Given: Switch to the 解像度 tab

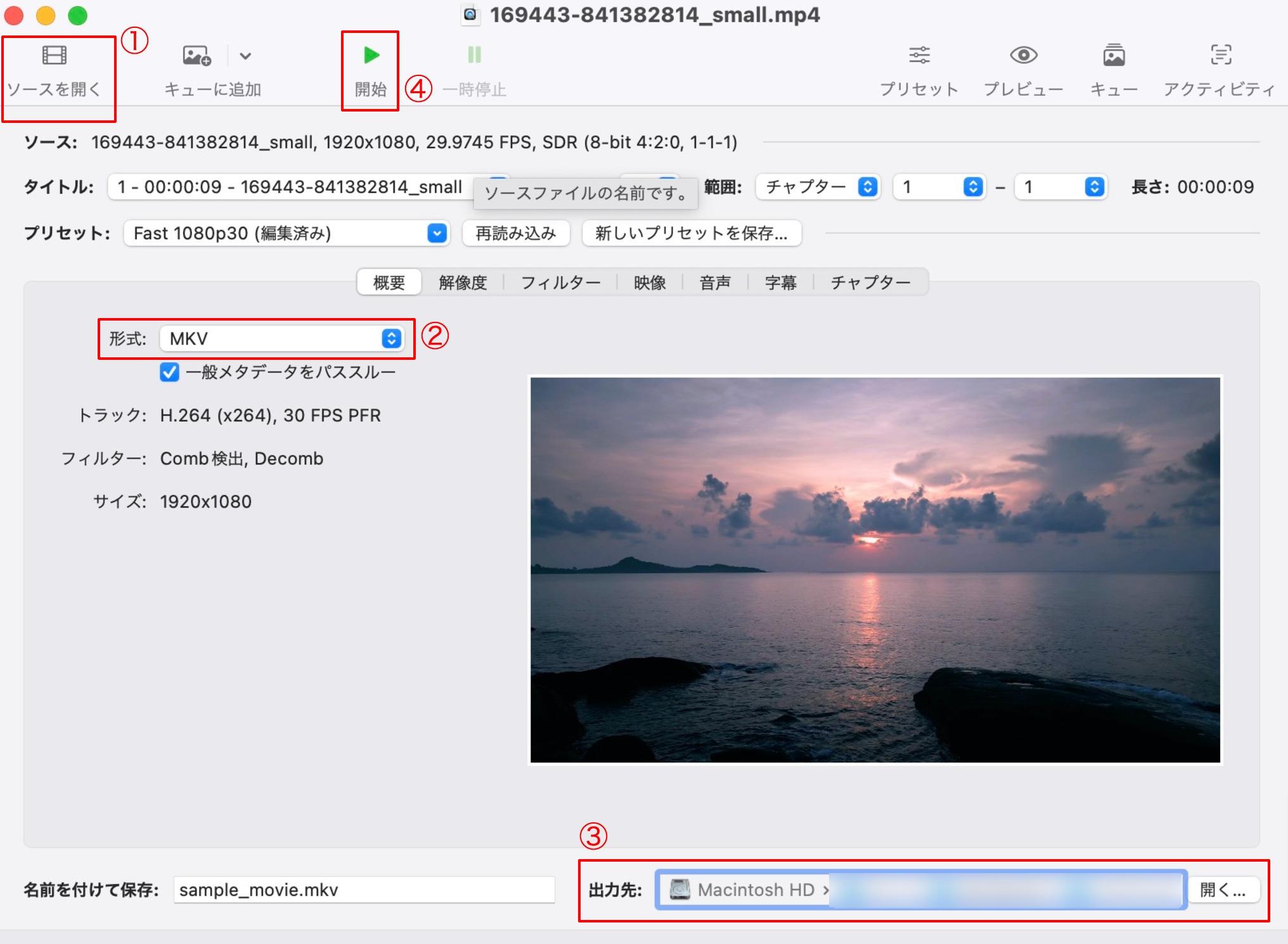Looking at the screenshot, I should [463, 282].
